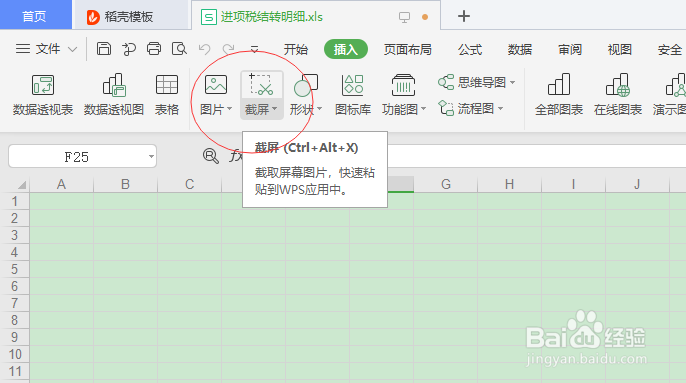Screen dimensions: 686x383
Task: Switch to the 开始 ribbon tab
Action: [296, 49]
